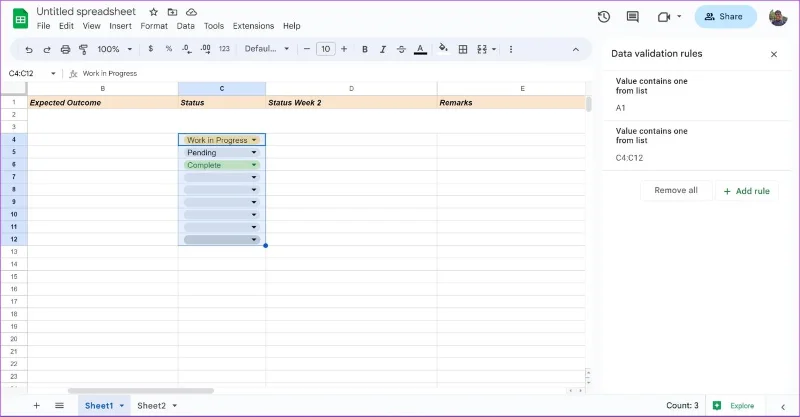The width and height of the screenshot is (800, 417).
Task: Click the Add rule button
Action: 746,191
